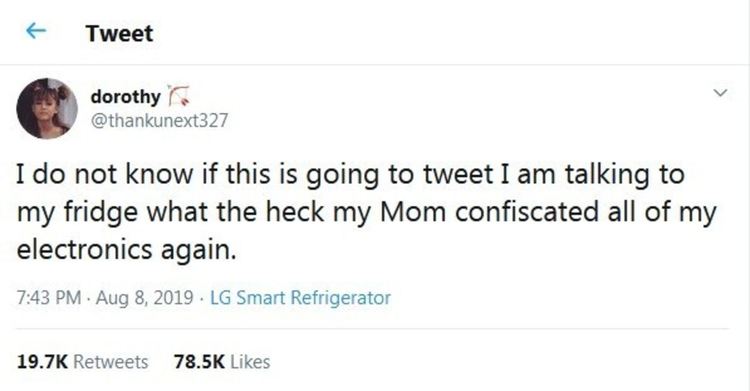Viewport: 750px width, 391px height.
Task: Open the LG Smart Refrigerator source link
Action: (300, 298)
